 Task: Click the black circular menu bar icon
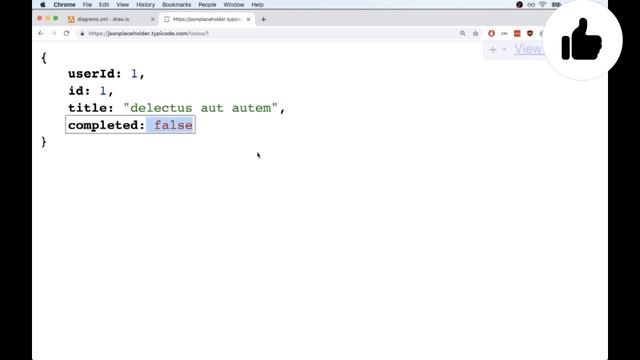pos(519,4)
